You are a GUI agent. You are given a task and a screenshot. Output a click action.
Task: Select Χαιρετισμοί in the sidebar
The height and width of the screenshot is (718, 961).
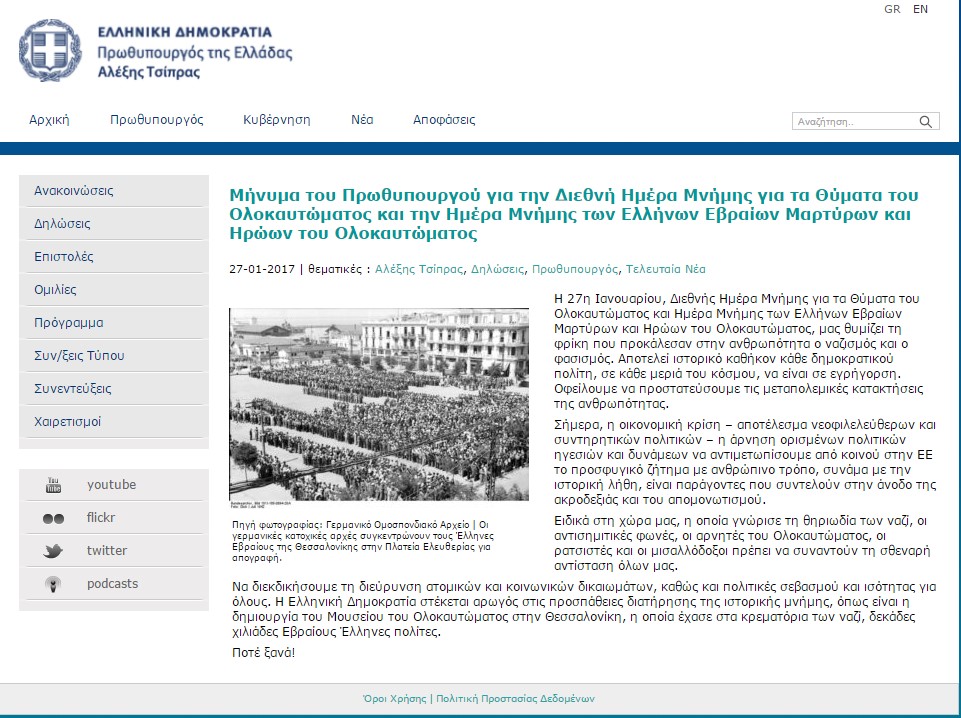point(114,422)
